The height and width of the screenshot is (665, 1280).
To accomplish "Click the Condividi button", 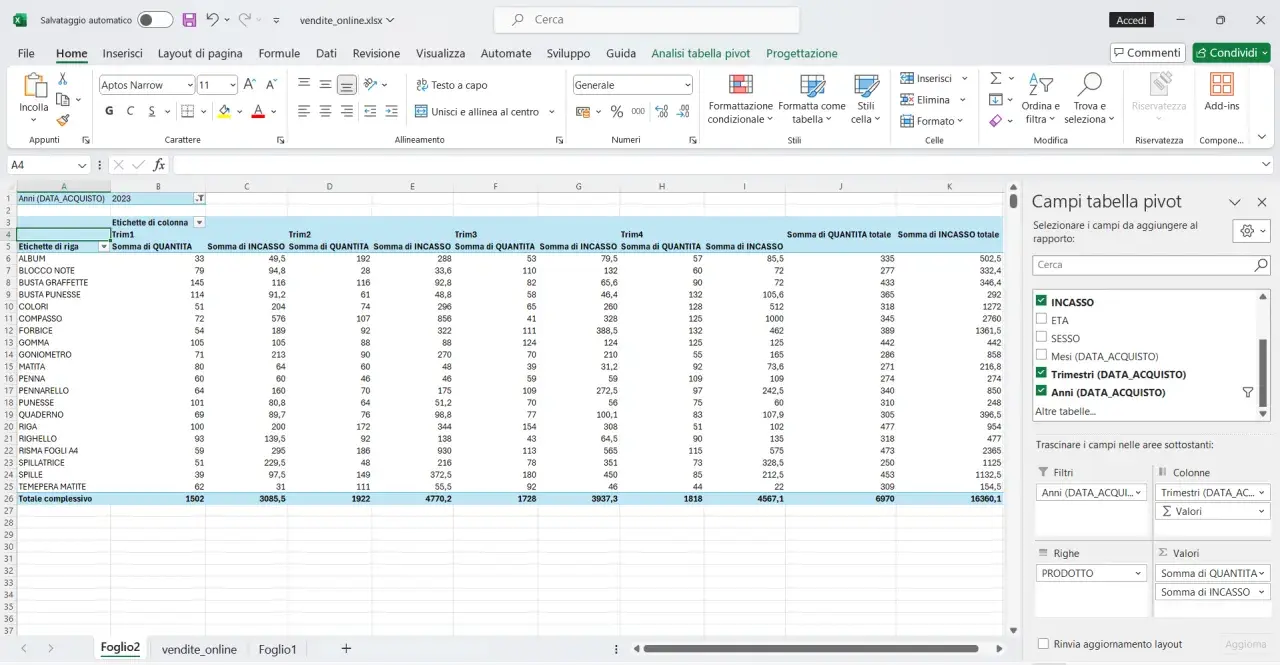I will point(1231,53).
